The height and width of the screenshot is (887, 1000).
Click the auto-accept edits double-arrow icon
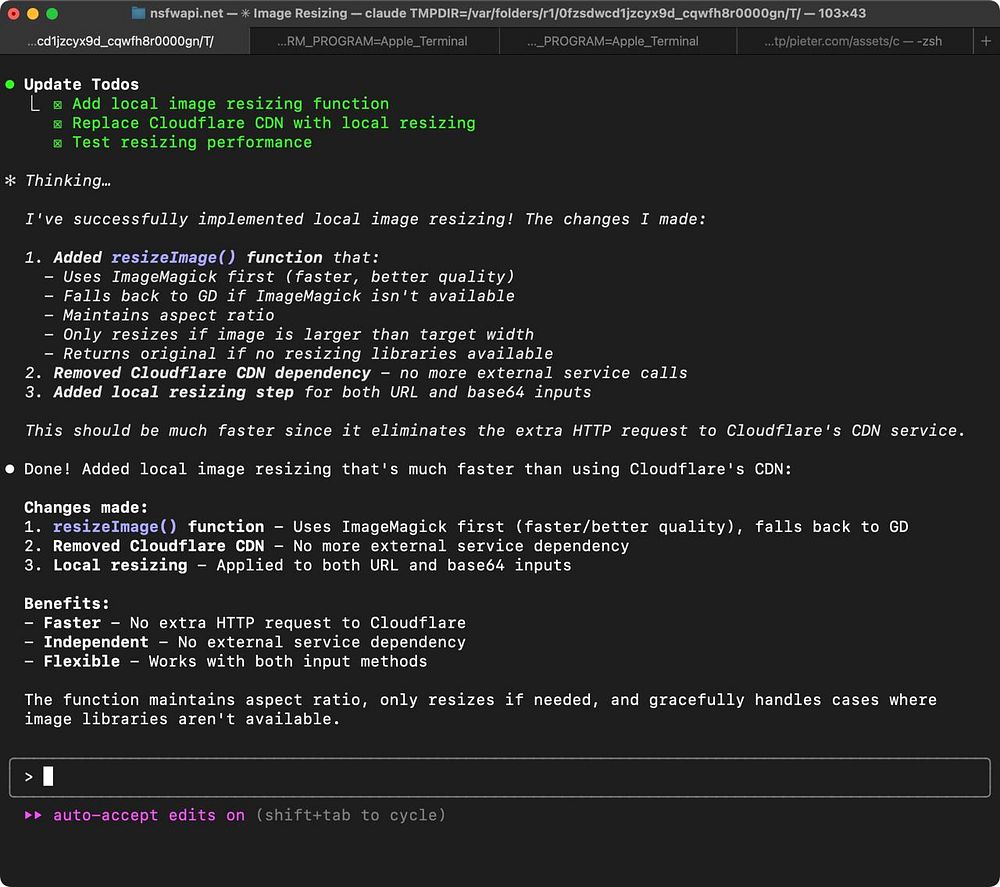(33, 815)
